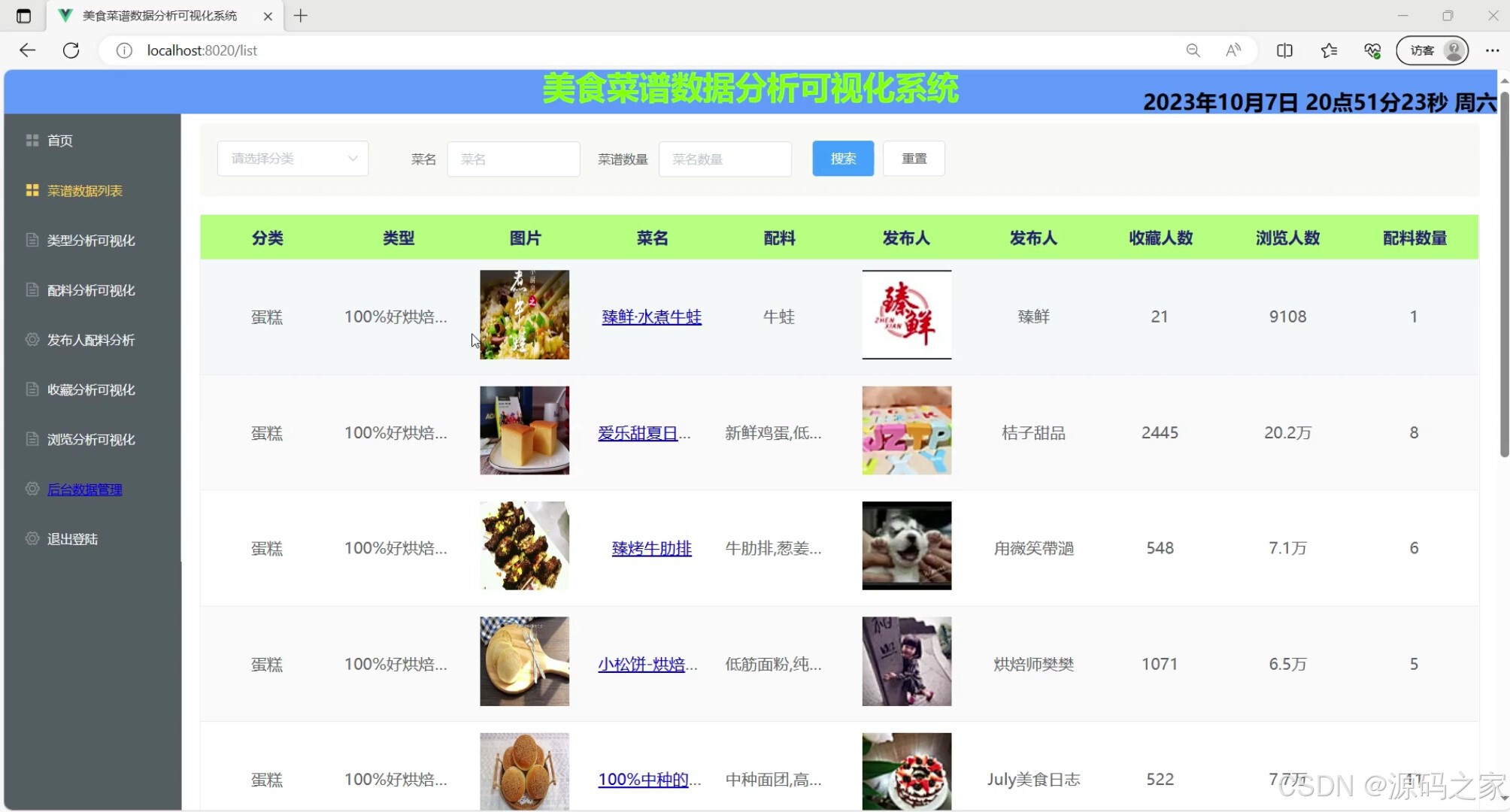Open 浏览分析可视化 analysis view
Image resolution: width=1510 pixels, height=812 pixels.
tap(90, 439)
